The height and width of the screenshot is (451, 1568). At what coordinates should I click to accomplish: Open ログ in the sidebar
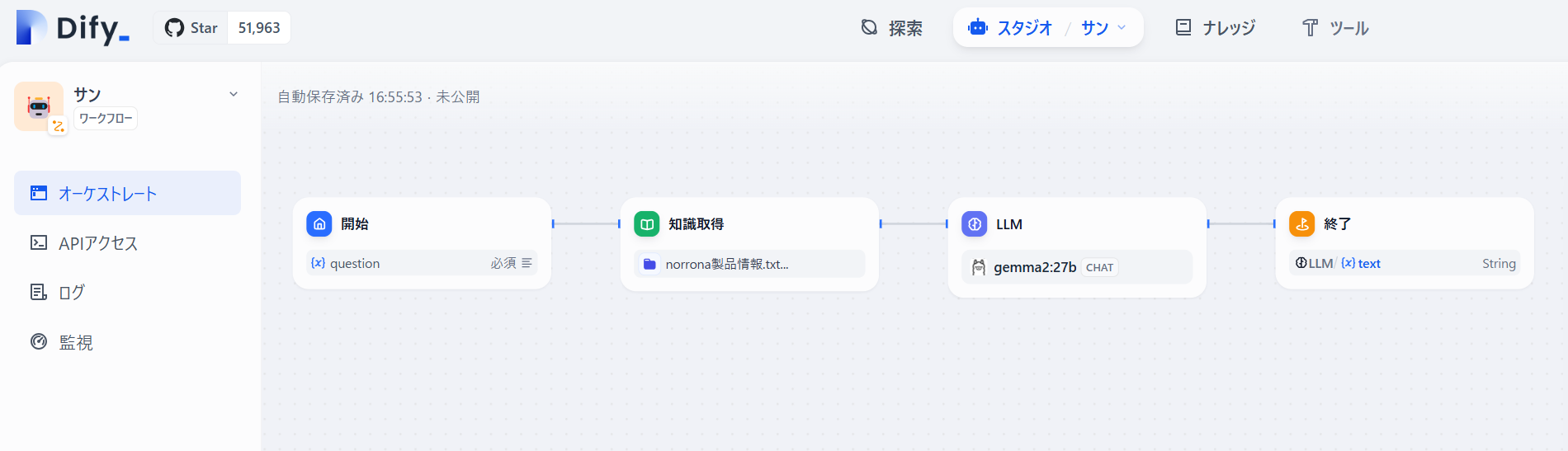(x=127, y=292)
